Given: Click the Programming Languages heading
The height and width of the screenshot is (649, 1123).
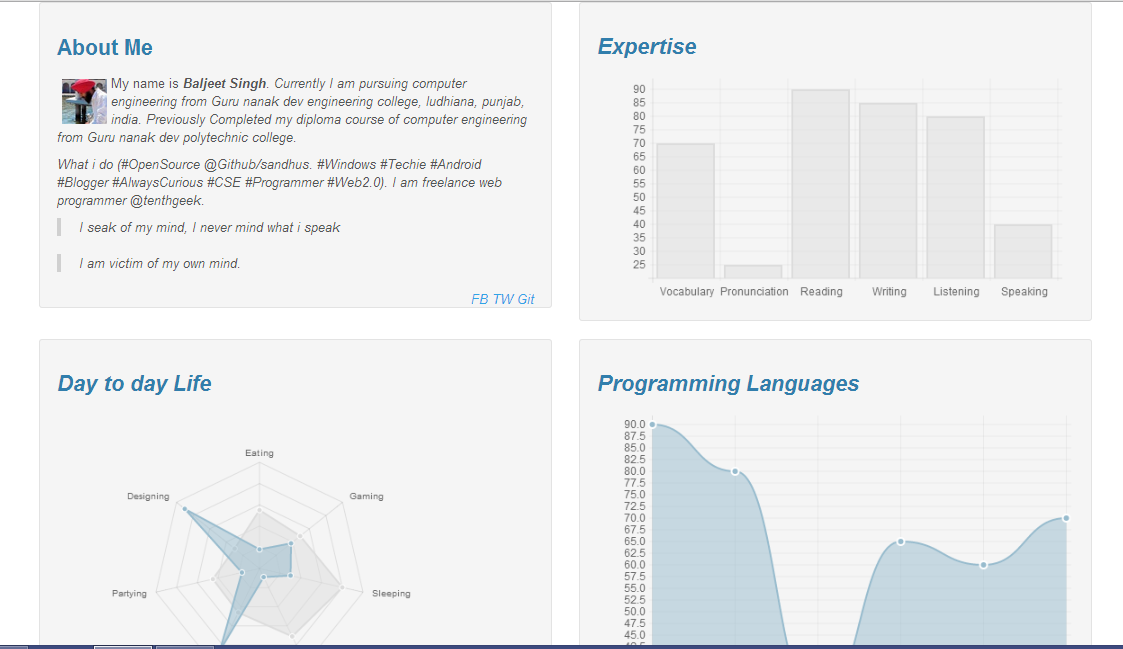Looking at the screenshot, I should [728, 383].
